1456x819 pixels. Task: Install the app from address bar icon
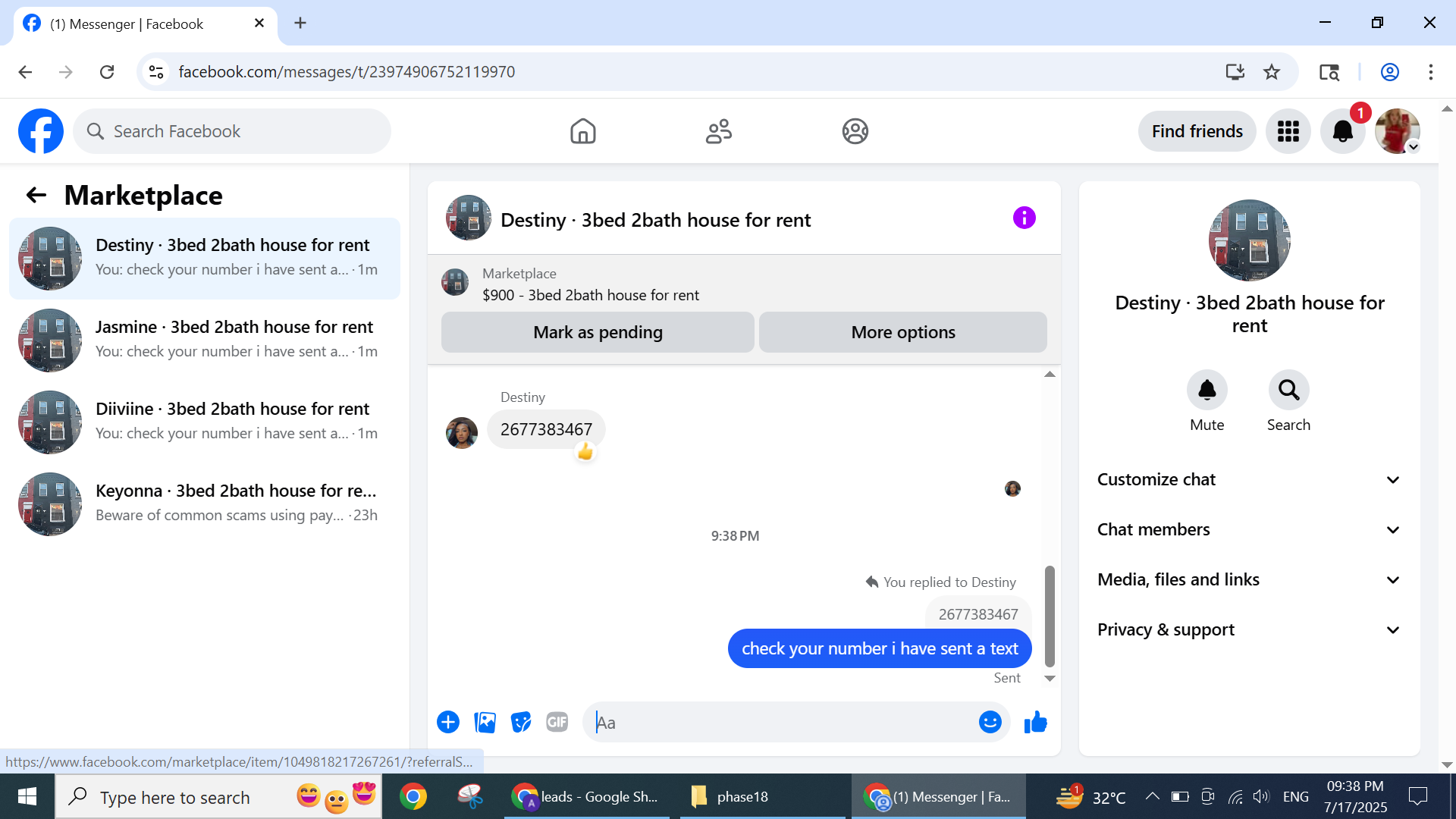coord(1235,72)
